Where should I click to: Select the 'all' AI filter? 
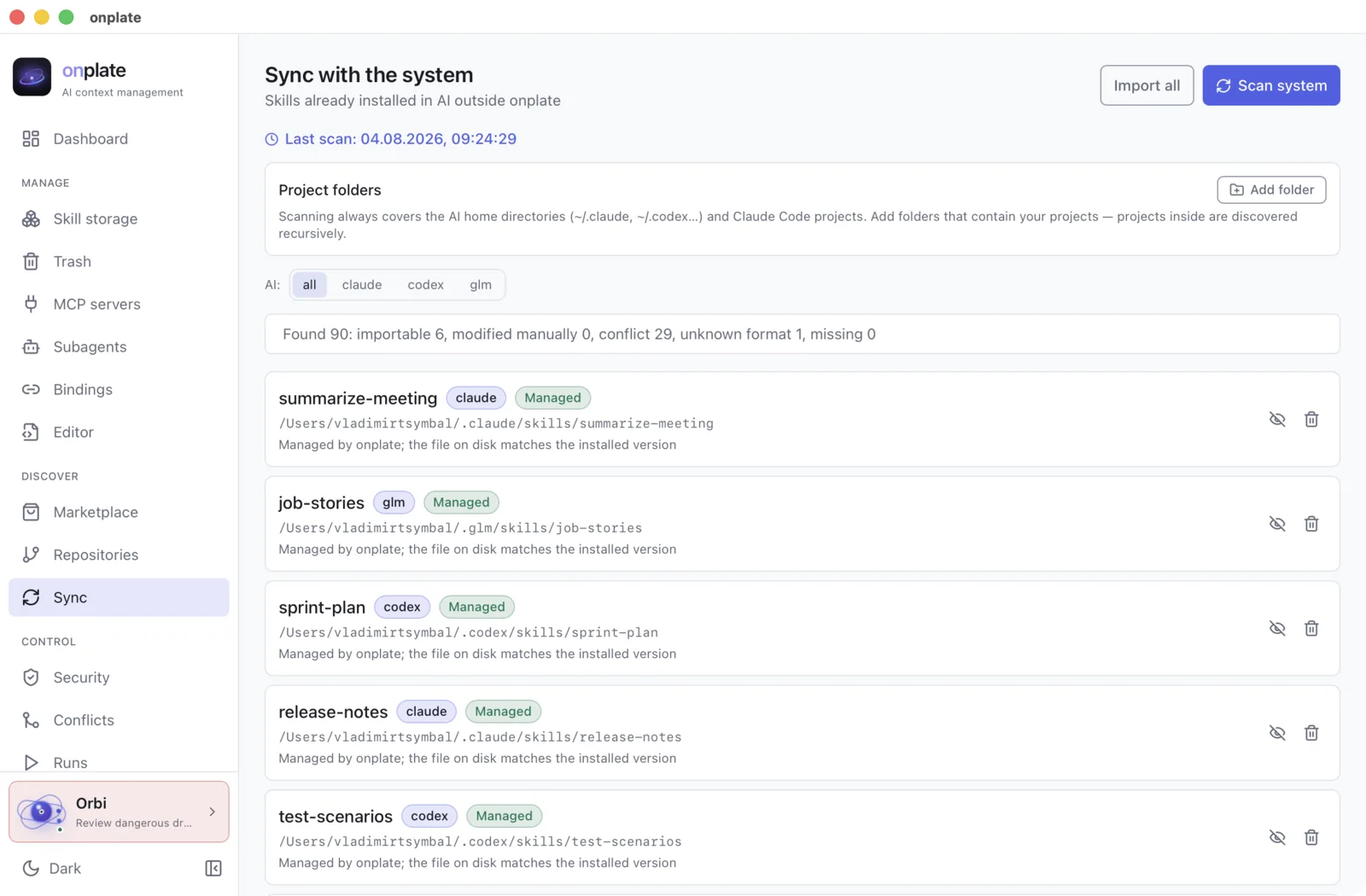coord(309,285)
